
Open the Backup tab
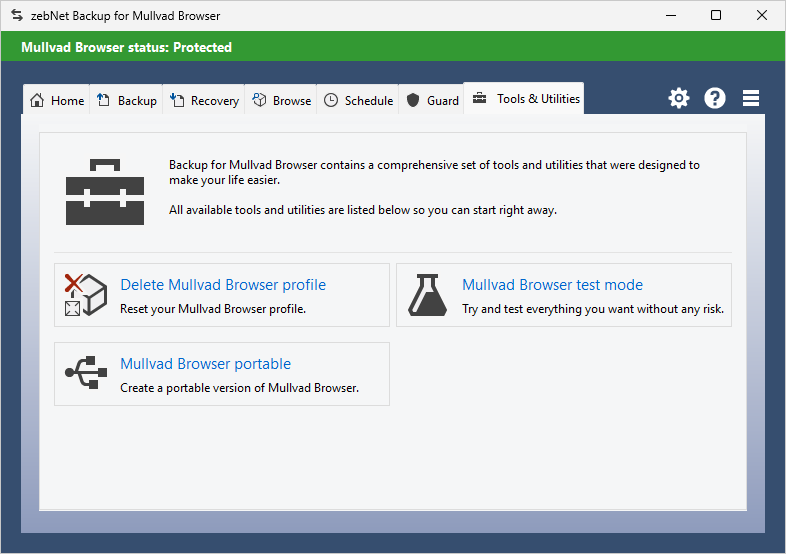(x=127, y=100)
